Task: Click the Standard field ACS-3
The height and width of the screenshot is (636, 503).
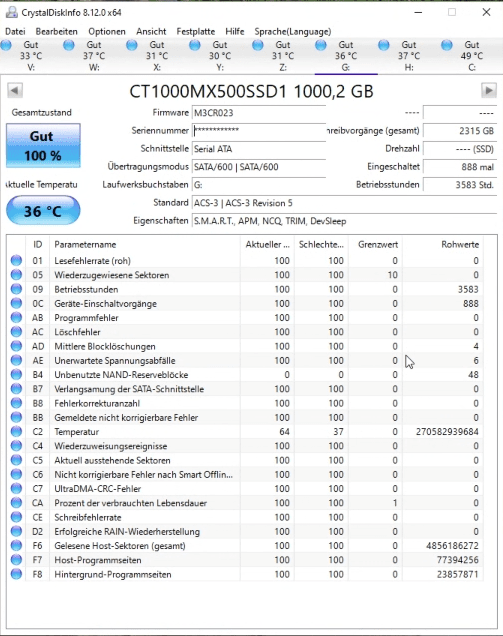Action: pyautogui.click(x=344, y=203)
